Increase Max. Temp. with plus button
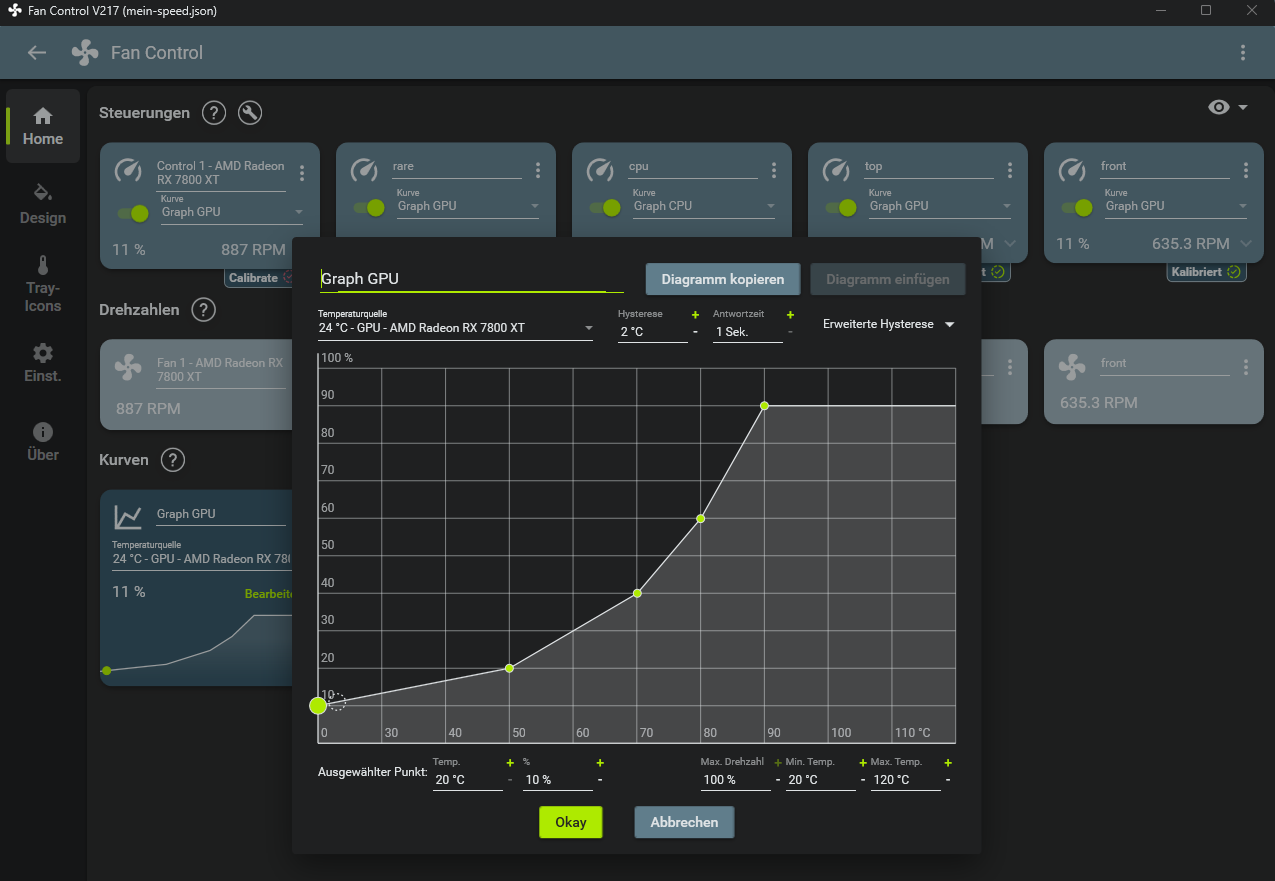1275x881 pixels. (x=948, y=762)
